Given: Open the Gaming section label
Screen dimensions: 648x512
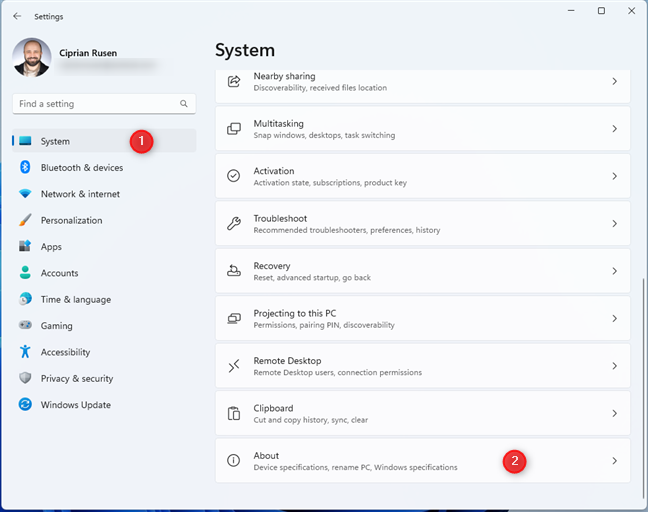Looking at the screenshot, I should pos(57,326).
